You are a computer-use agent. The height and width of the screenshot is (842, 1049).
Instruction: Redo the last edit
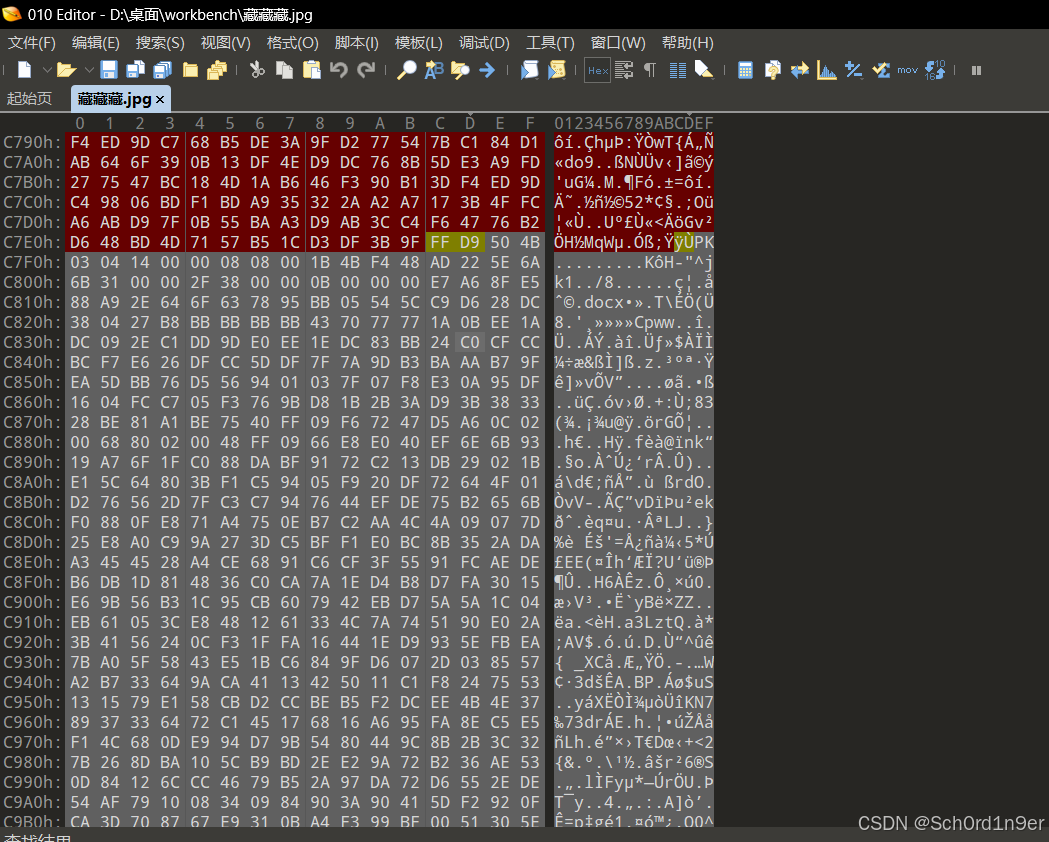point(366,70)
